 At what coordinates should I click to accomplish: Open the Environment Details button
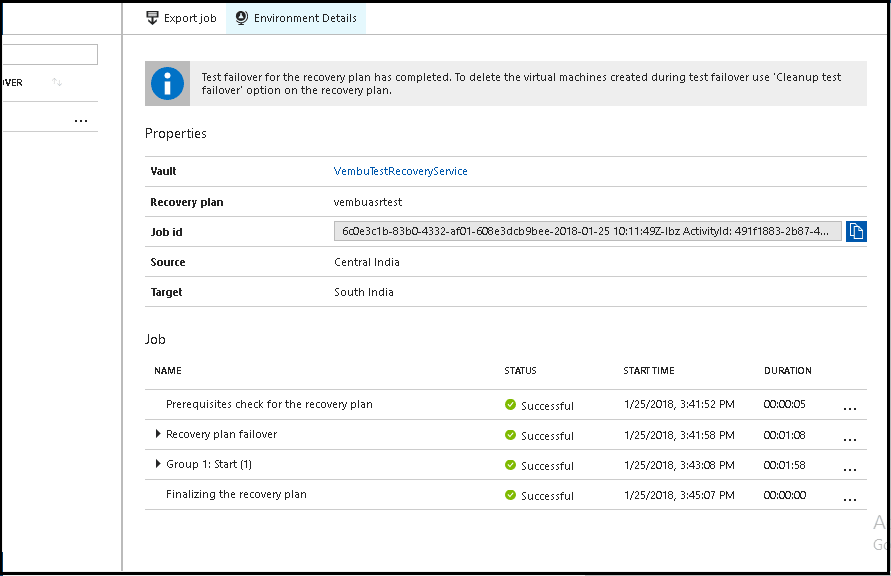click(296, 18)
